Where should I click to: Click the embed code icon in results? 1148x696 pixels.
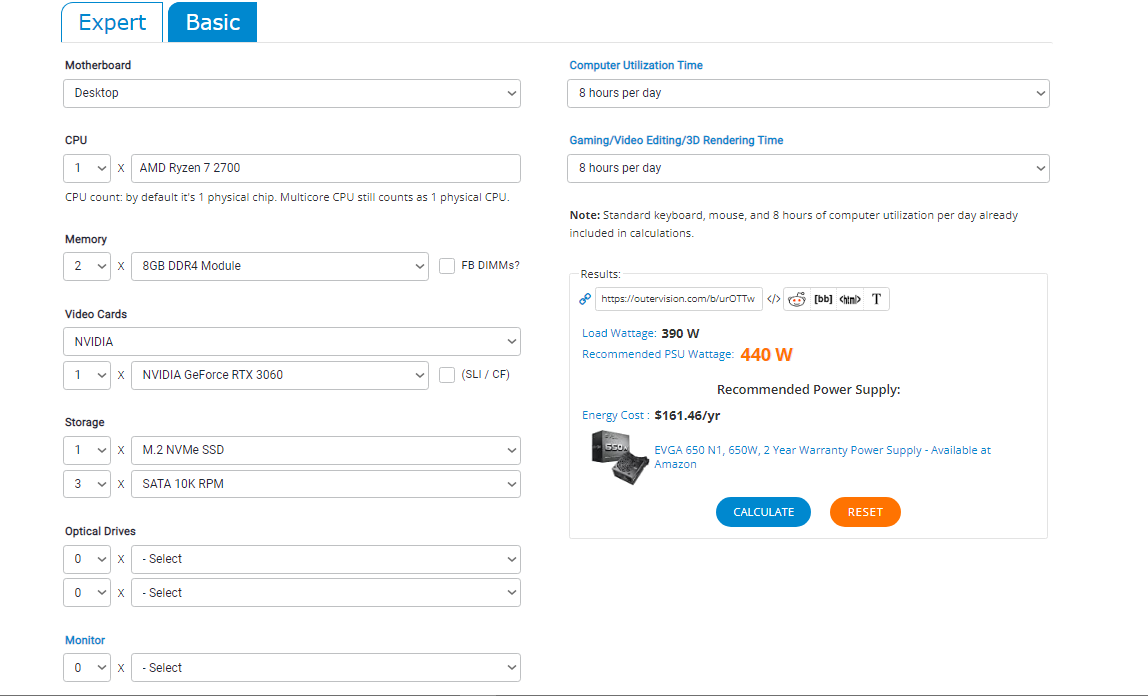point(773,299)
